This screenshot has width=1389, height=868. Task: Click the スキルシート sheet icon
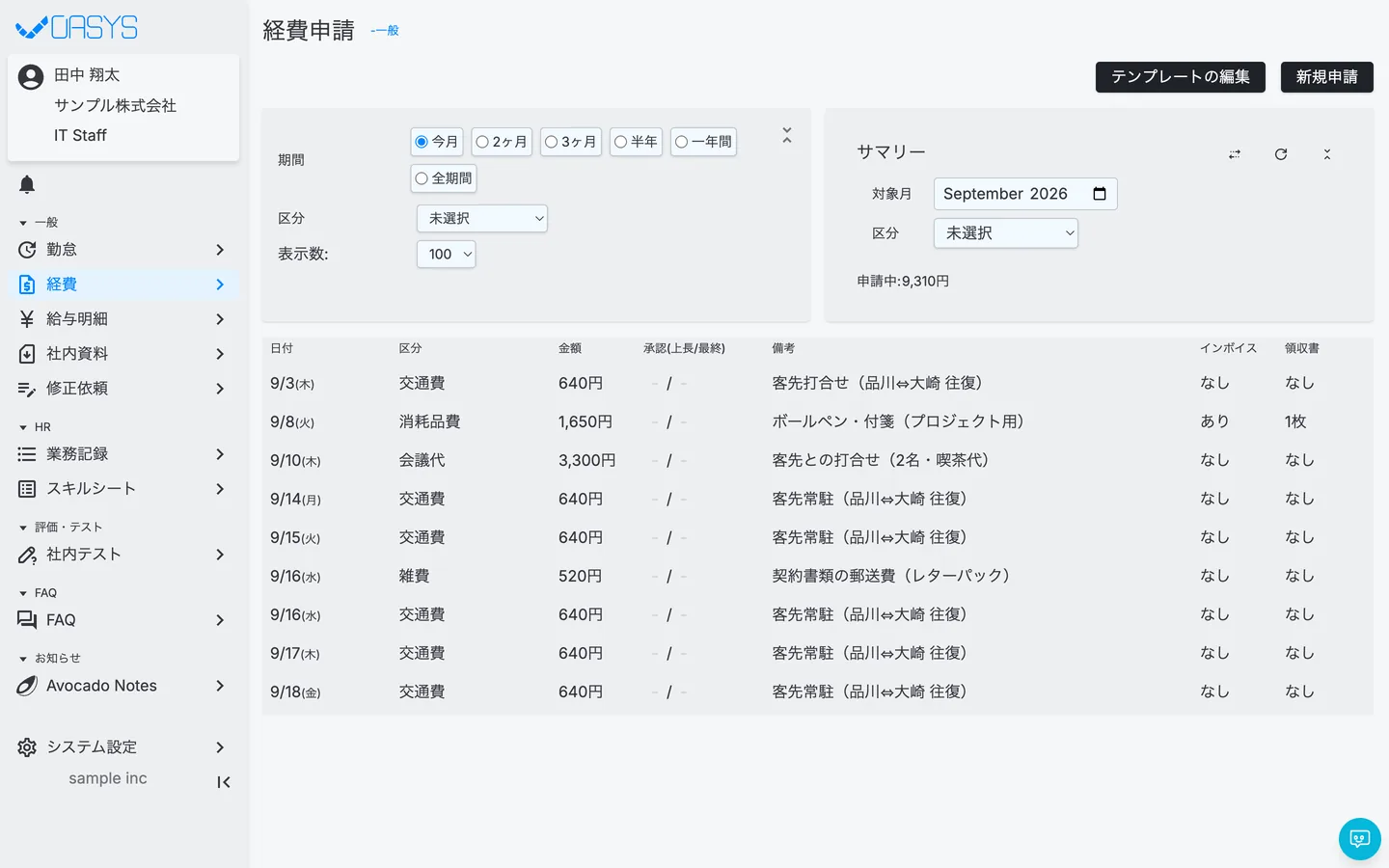[27, 489]
